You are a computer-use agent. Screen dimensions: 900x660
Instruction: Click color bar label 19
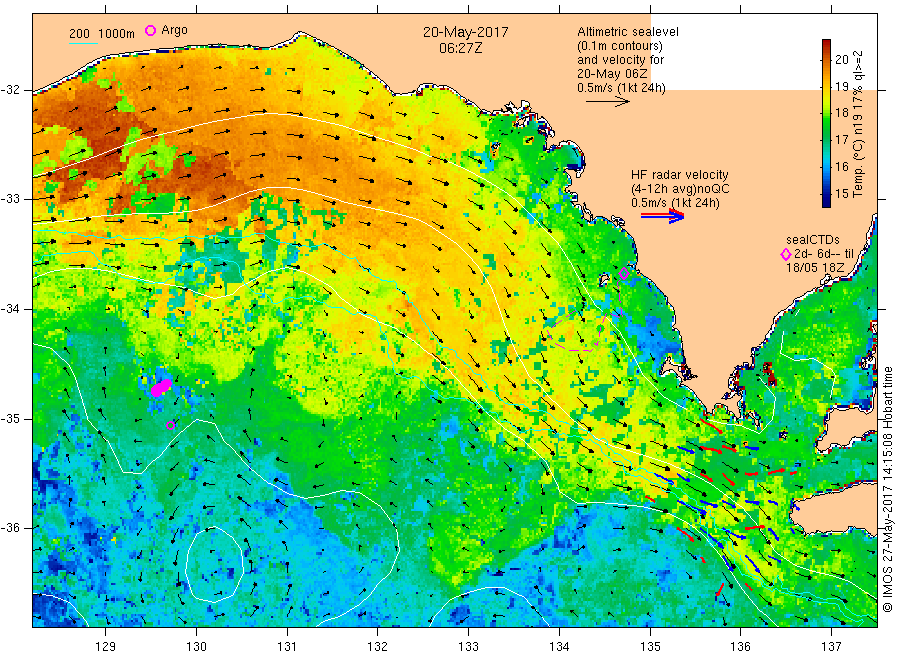pyautogui.click(x=841, y=86)
